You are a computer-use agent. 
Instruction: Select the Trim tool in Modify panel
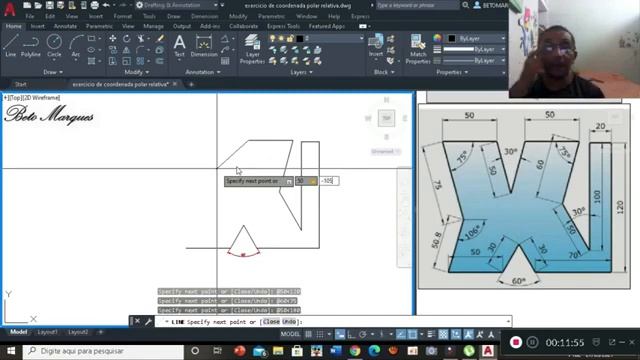click(141, 38)
